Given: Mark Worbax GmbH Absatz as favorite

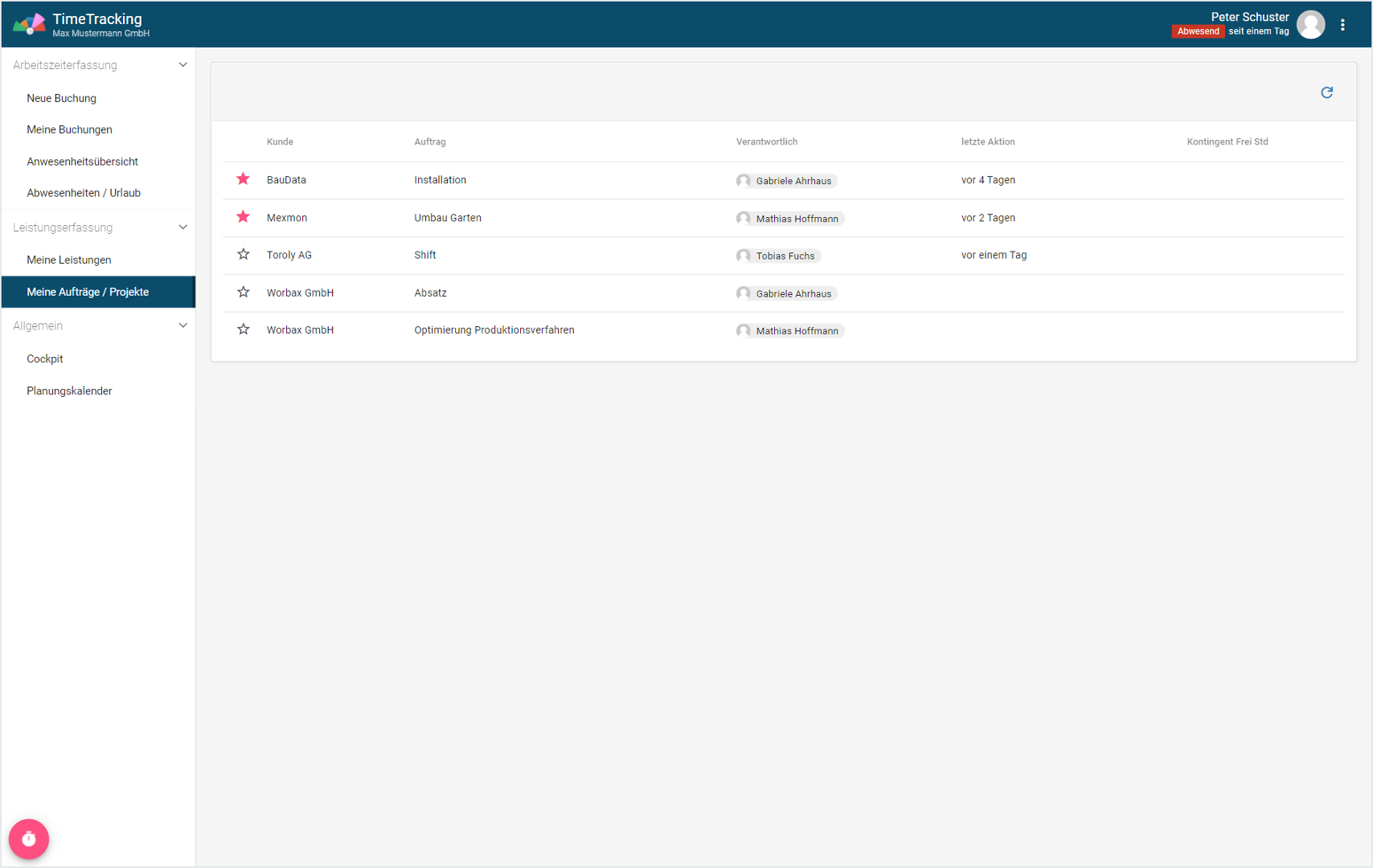Looking at the screenshot, I should click(243, 293).
